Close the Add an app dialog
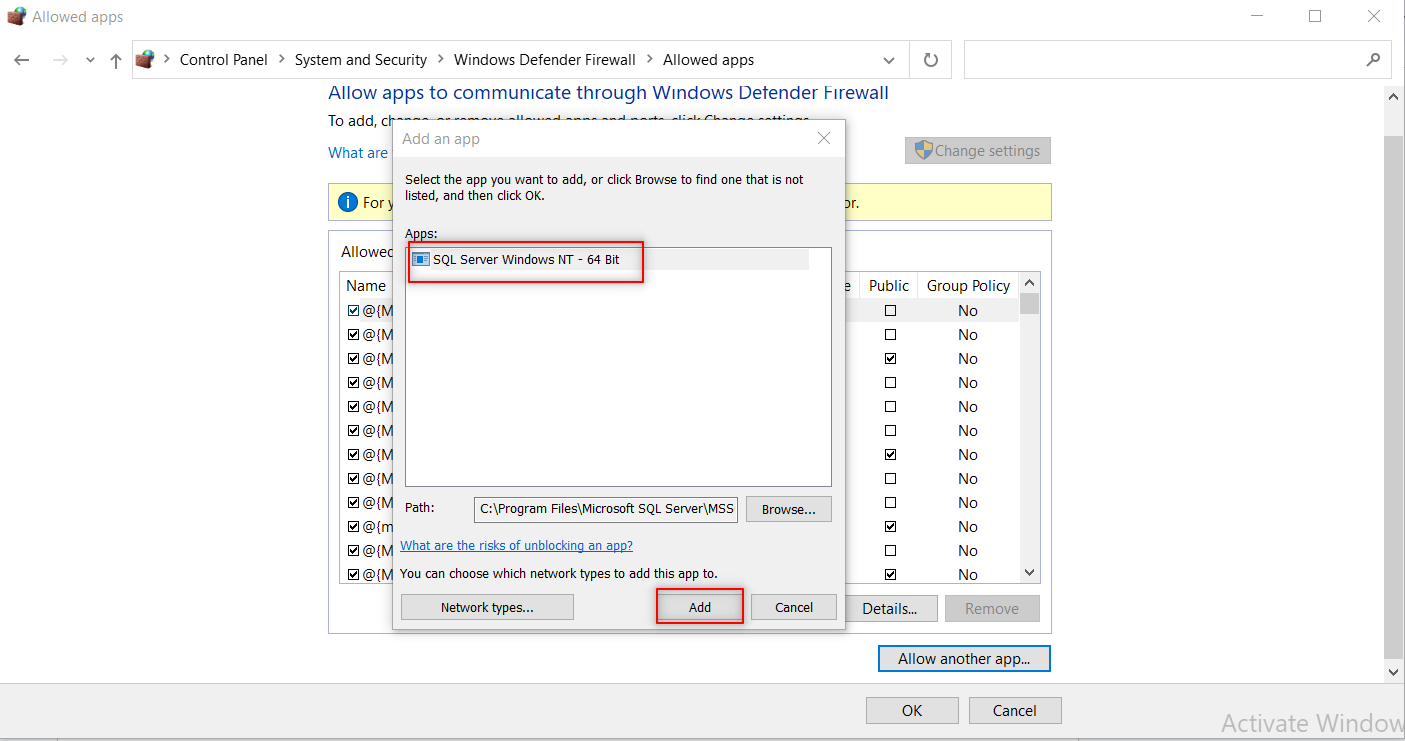 pos(824,139)
